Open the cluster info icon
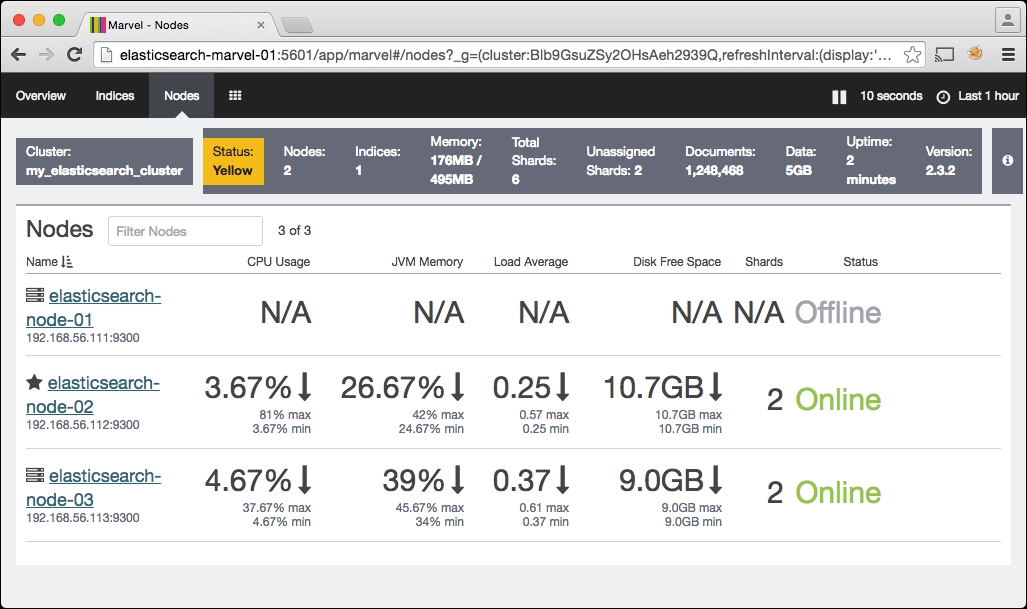This screenshot has width=1027, height=609. tap(1007, 160)
